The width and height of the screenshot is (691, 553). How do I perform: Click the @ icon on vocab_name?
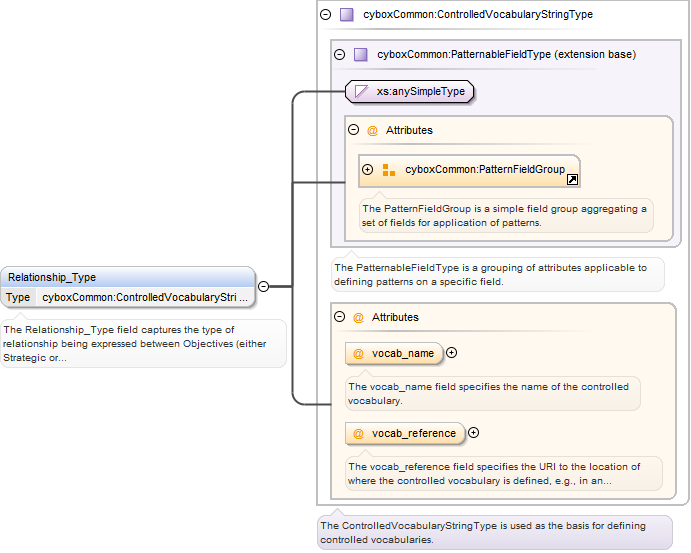pyautogui.click(x=358, y=353)
